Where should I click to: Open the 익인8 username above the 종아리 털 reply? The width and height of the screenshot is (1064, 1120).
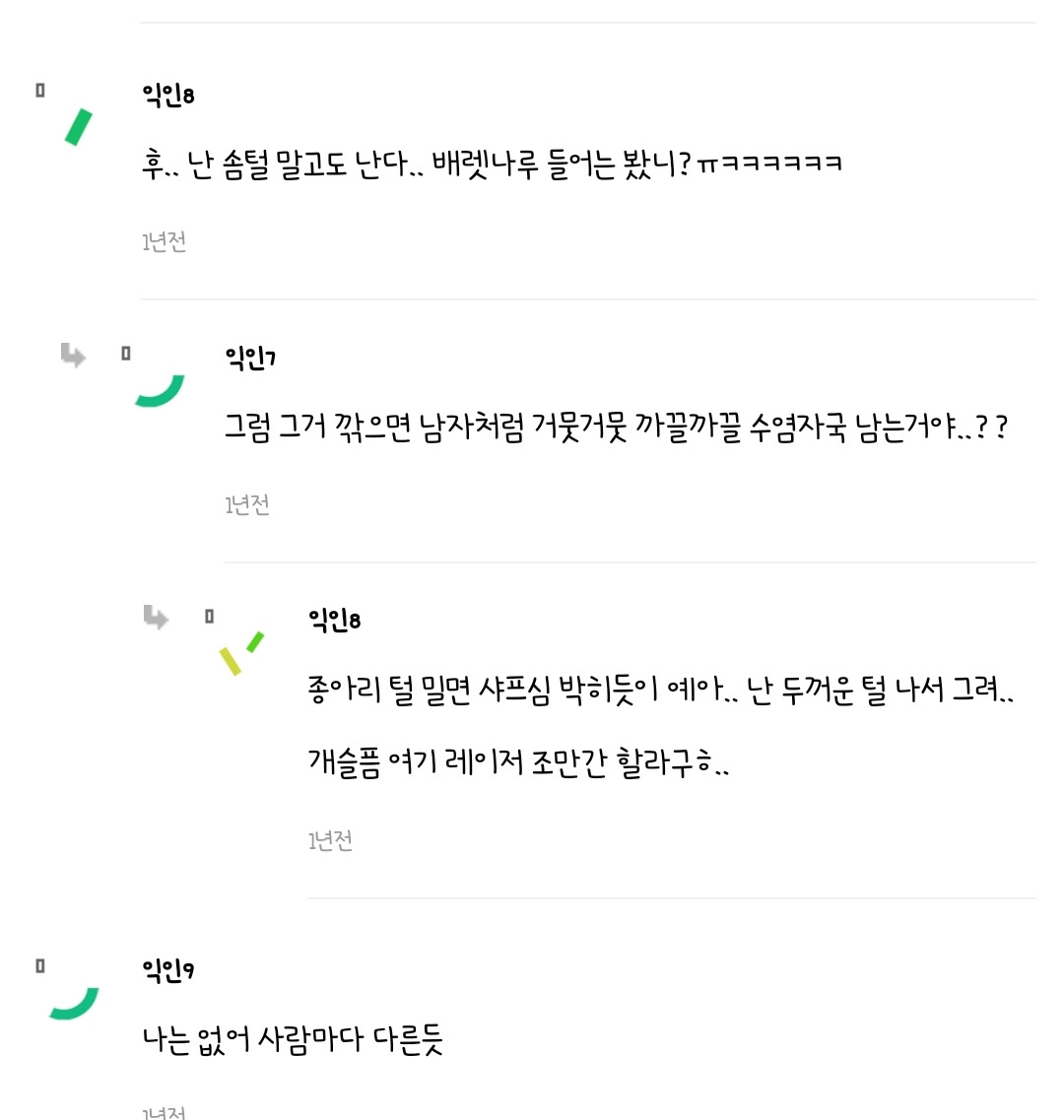(x=334, y=620)
